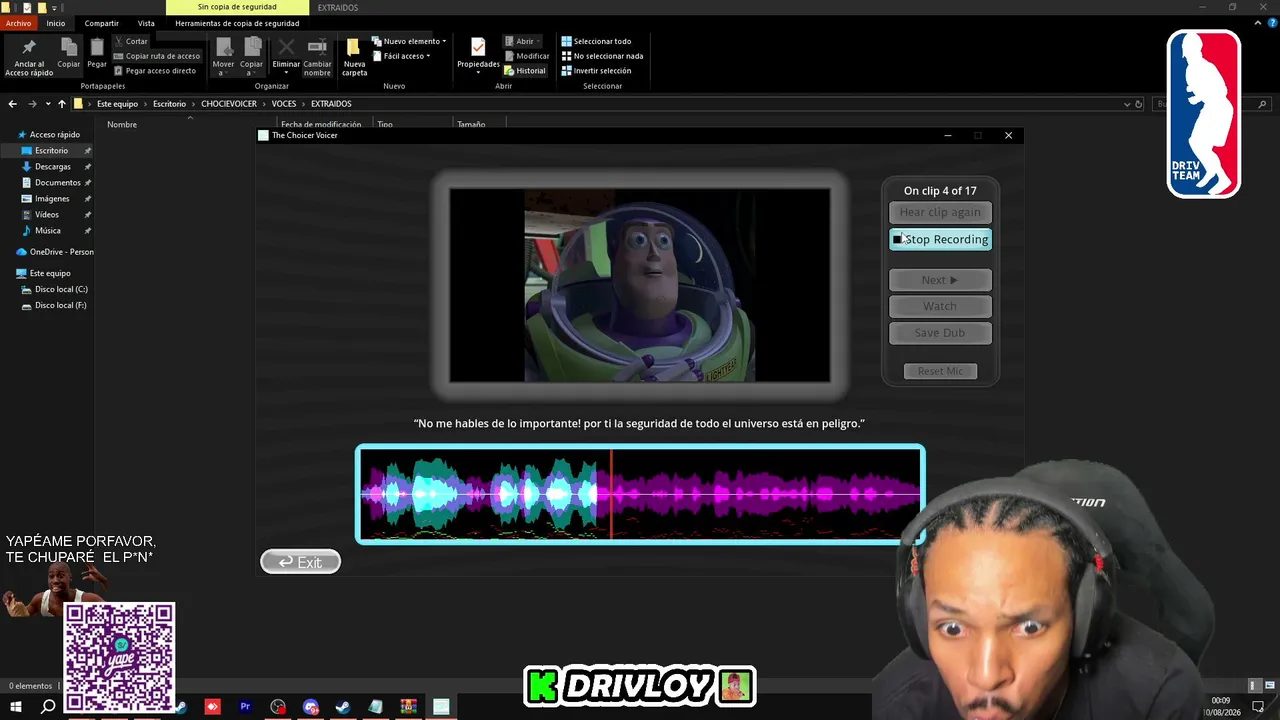
Task: Click CHOCIEVOICER in the address breadcrumb
Action: click(x=229, y=104)
